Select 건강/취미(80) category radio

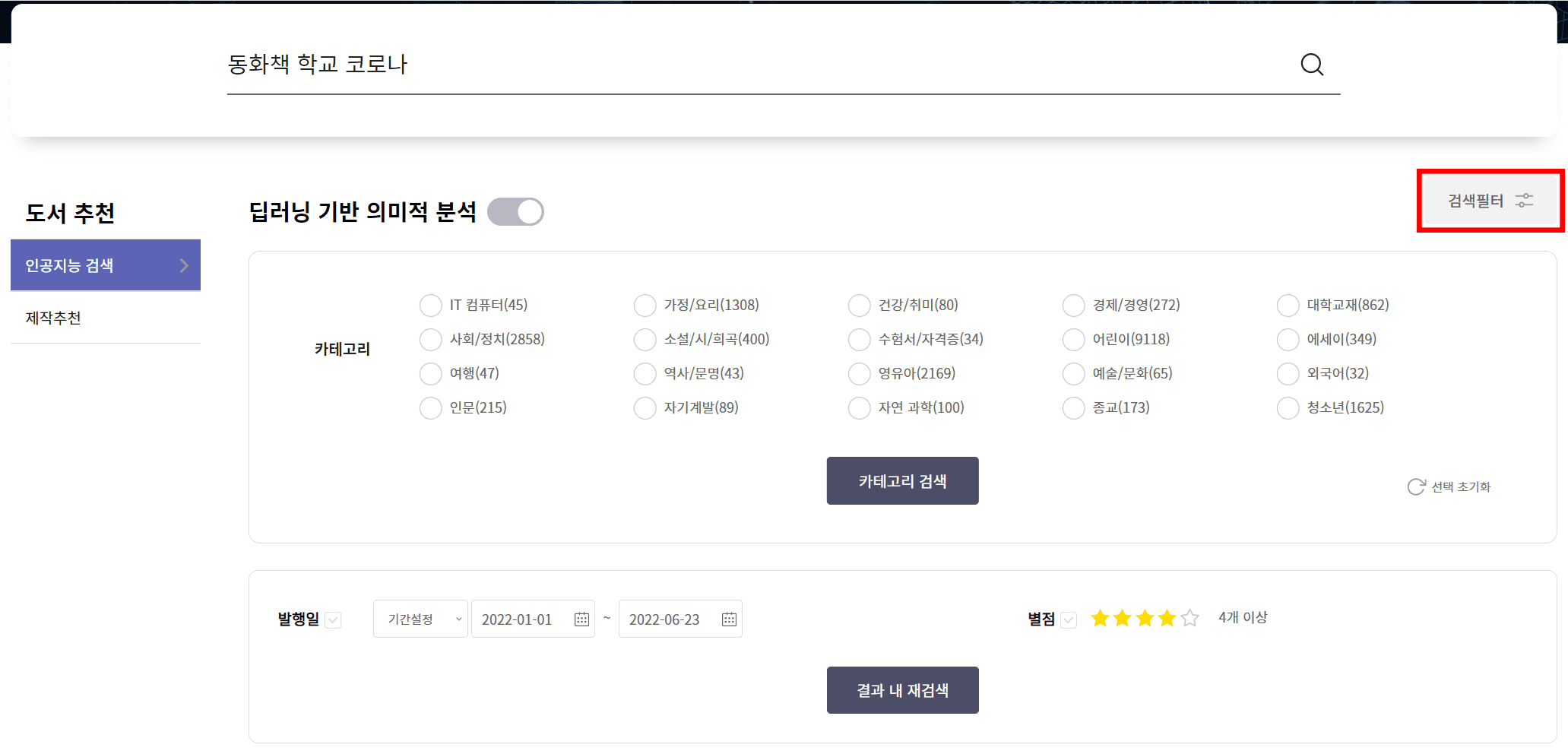[860, 306]
